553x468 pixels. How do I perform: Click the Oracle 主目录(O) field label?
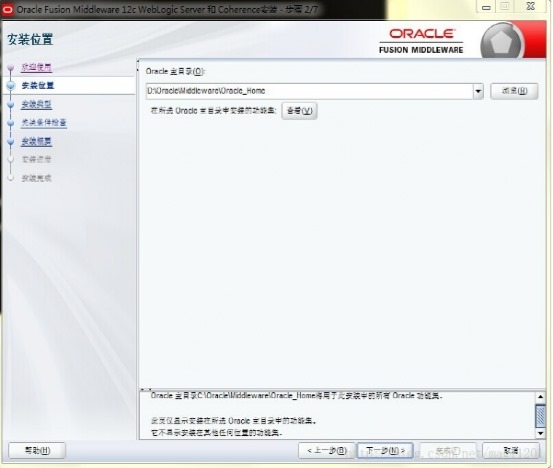[175, 71]
